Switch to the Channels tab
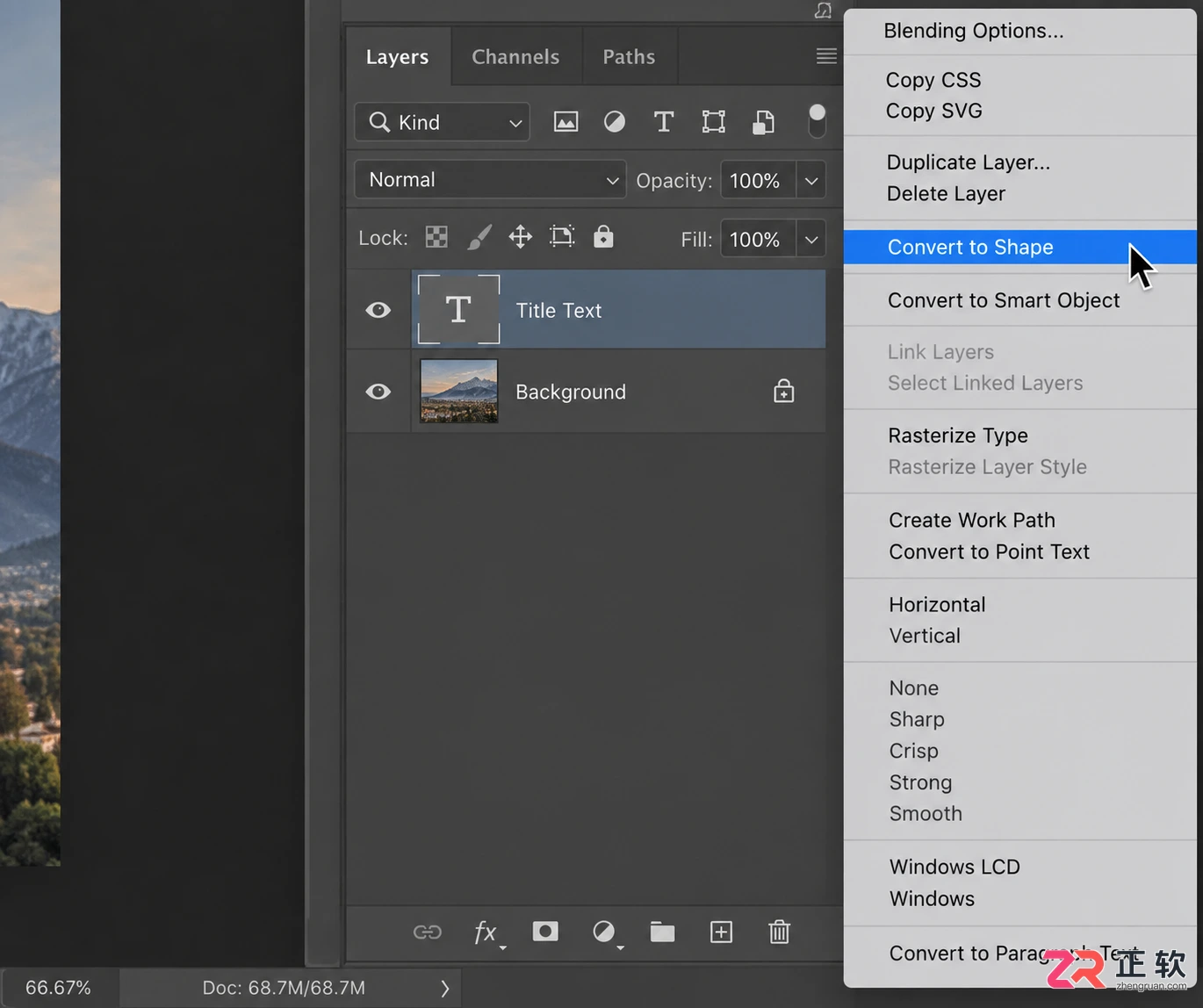Screen dimensions: 1203x1008 point(515,57)
